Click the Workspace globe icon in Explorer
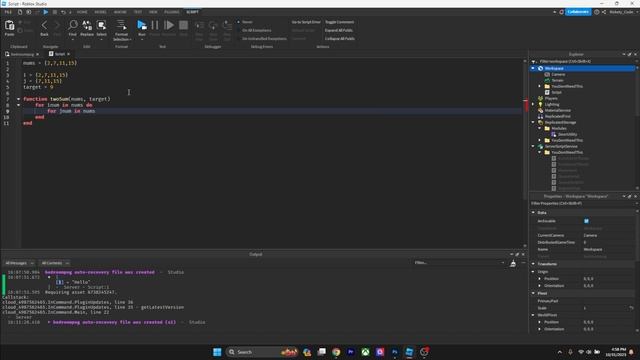Screen dimensions: 640x360 click(x=540, y=68)
